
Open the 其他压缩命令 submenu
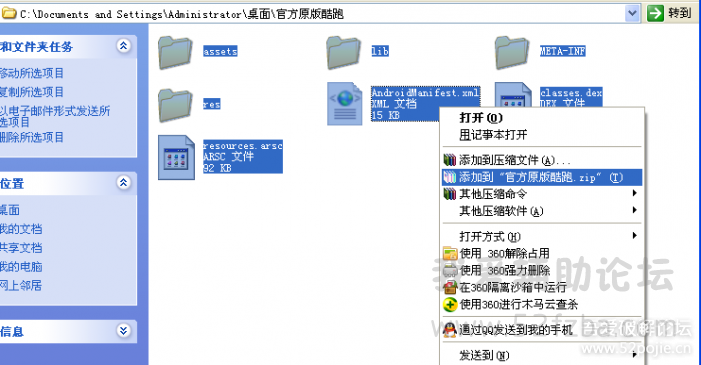[x=542, y=194]
